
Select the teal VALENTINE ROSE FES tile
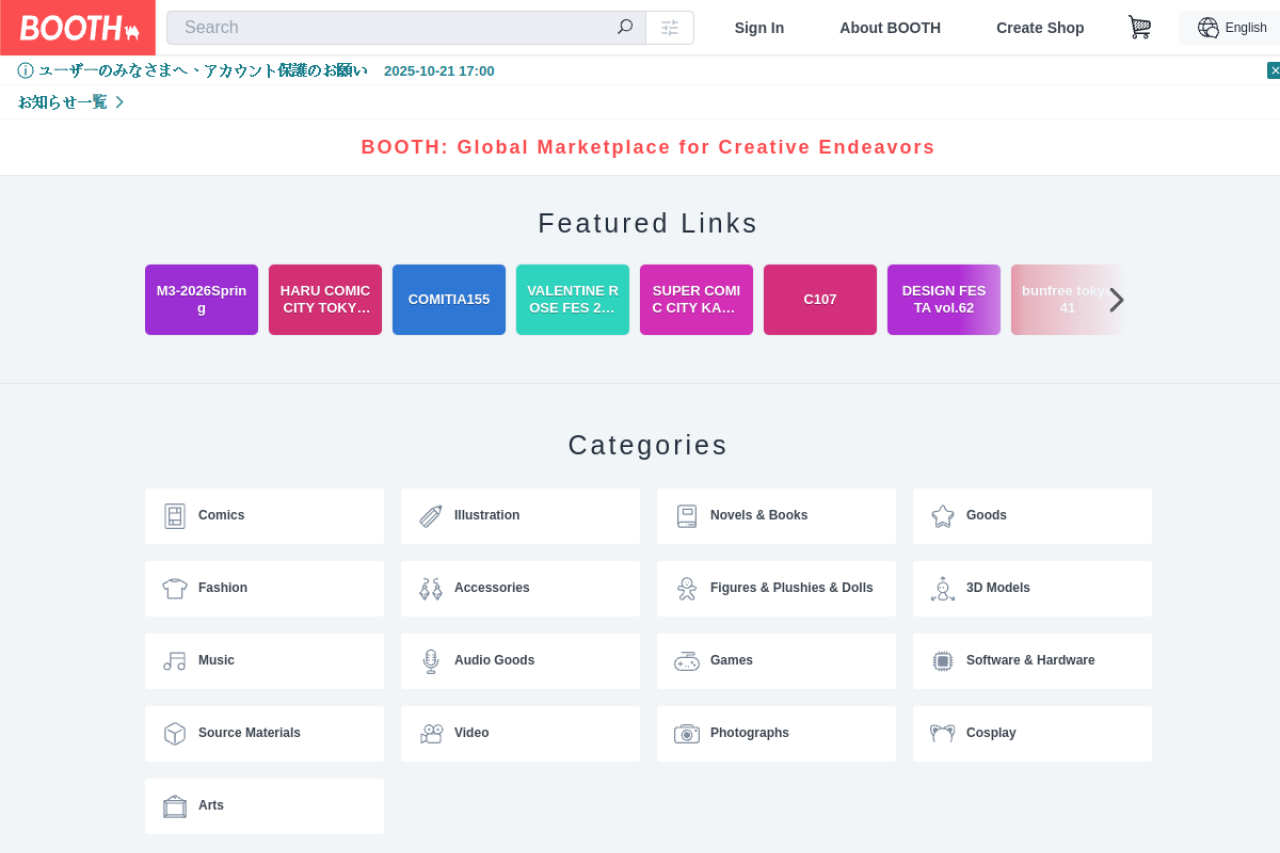[x=573, y=300]
